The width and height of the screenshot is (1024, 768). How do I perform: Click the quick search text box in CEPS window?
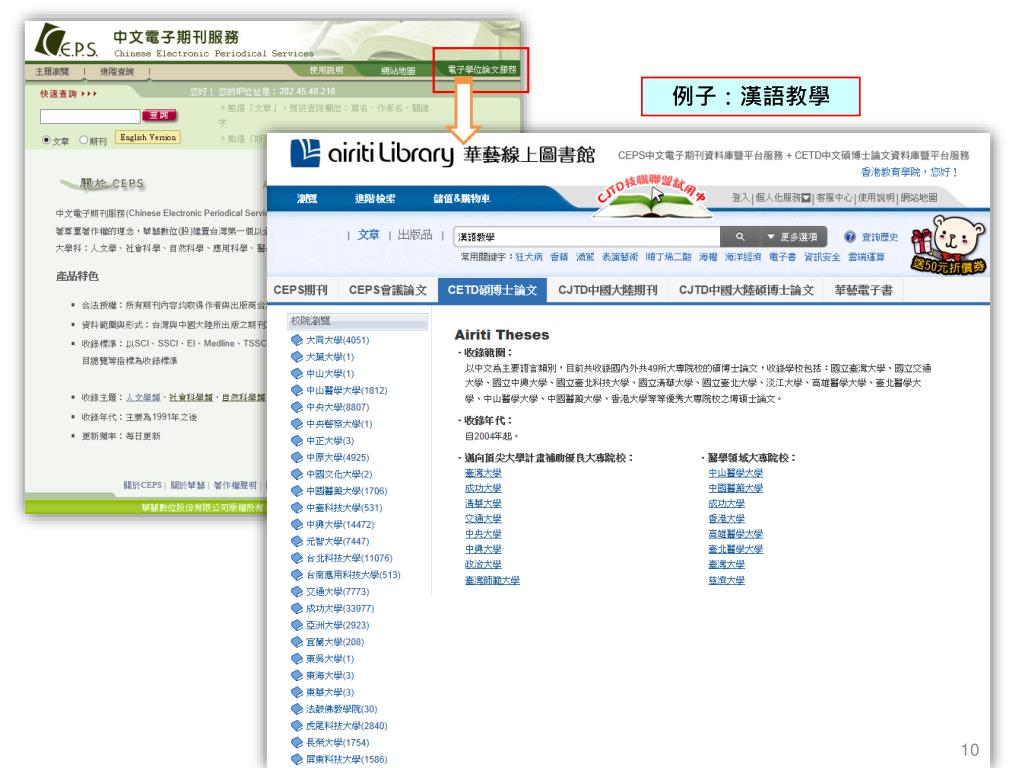[x=90, y=116]
